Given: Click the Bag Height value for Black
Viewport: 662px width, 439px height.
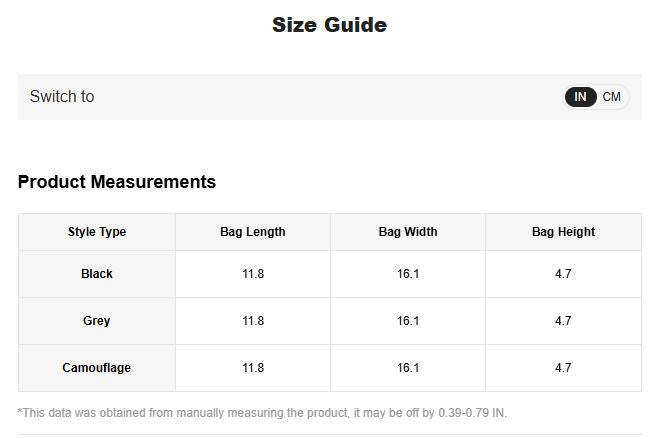Looking at the screenshot, I should click(563, 274).
